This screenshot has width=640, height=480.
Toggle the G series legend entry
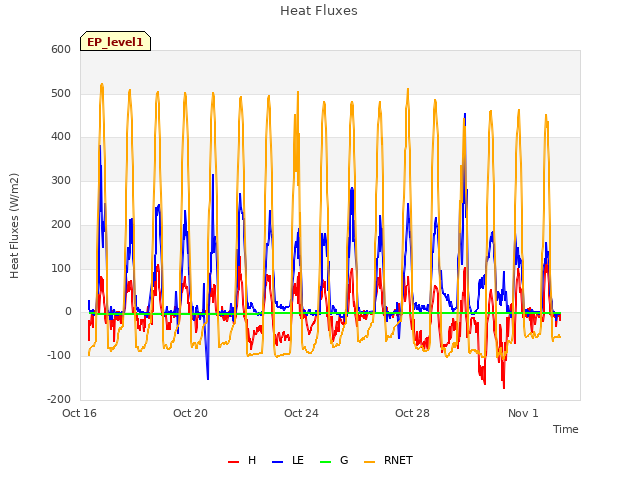(x=334, y=460)
